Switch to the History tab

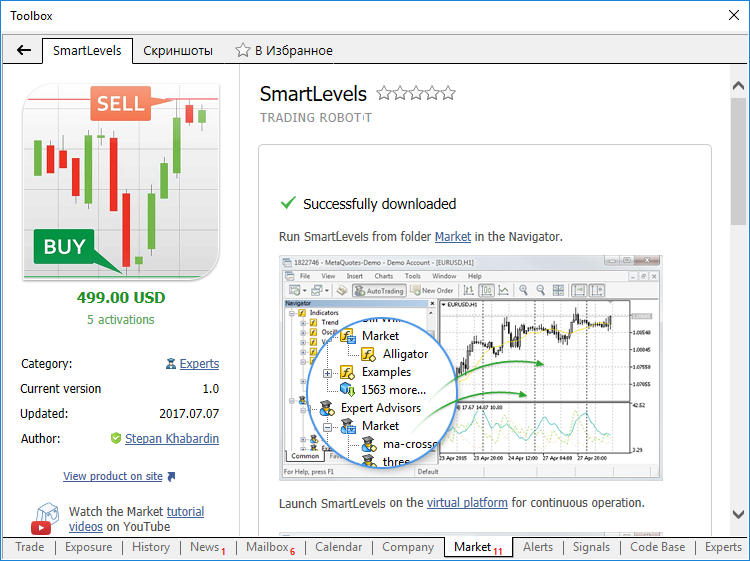click(151, 547)
